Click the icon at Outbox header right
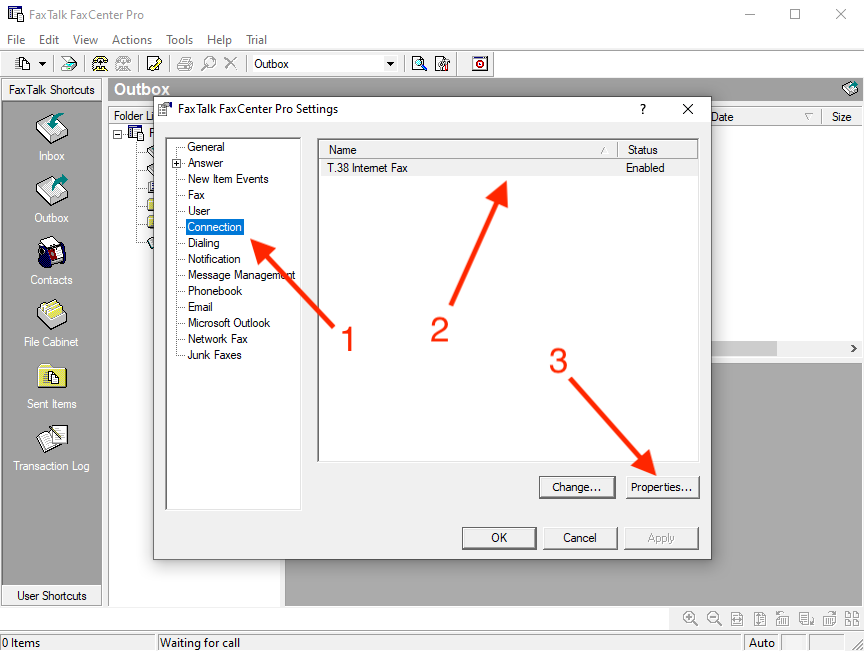This screenshot has width=864, height=651. pos(850,88)
